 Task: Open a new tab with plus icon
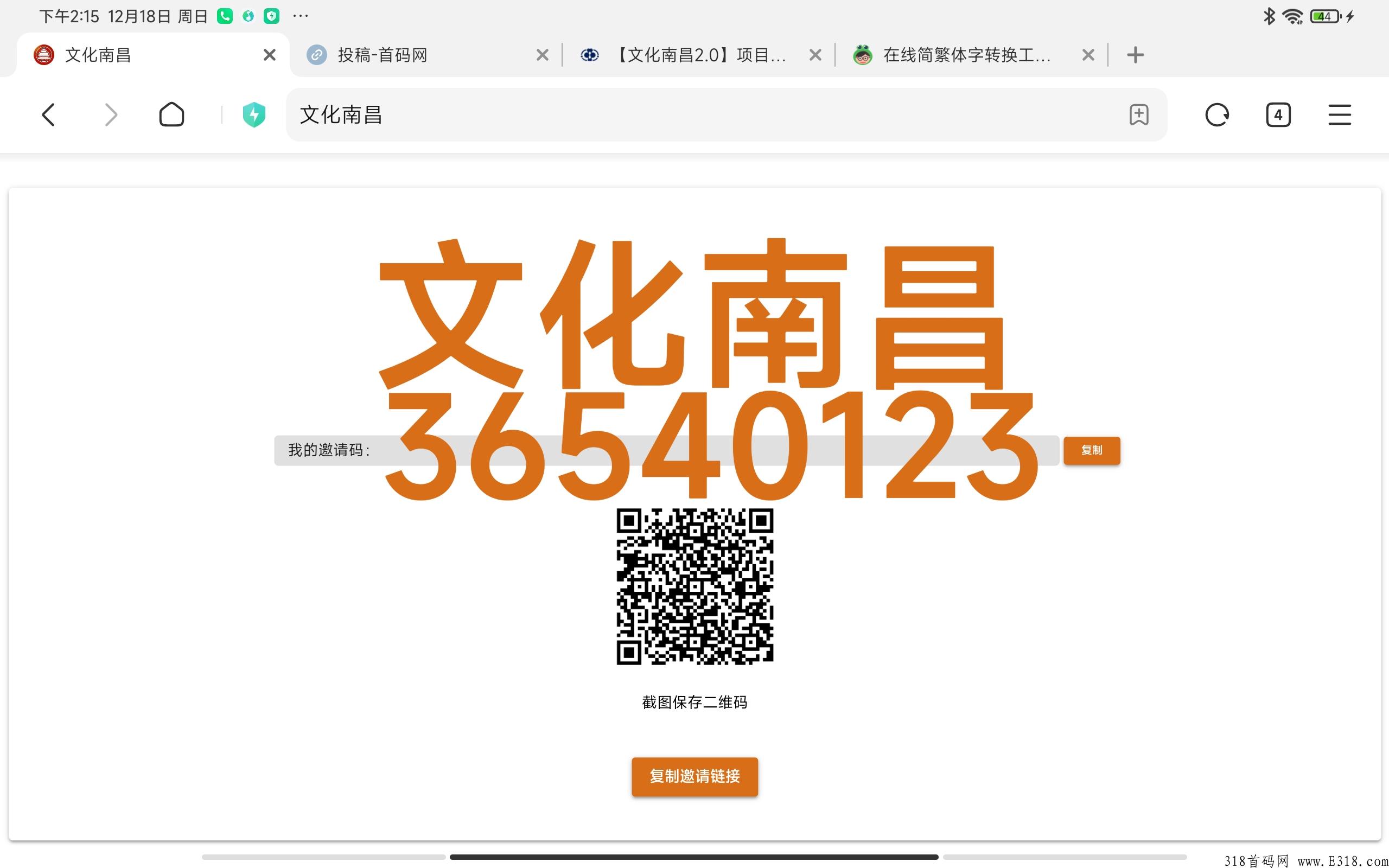point(1135,55)
